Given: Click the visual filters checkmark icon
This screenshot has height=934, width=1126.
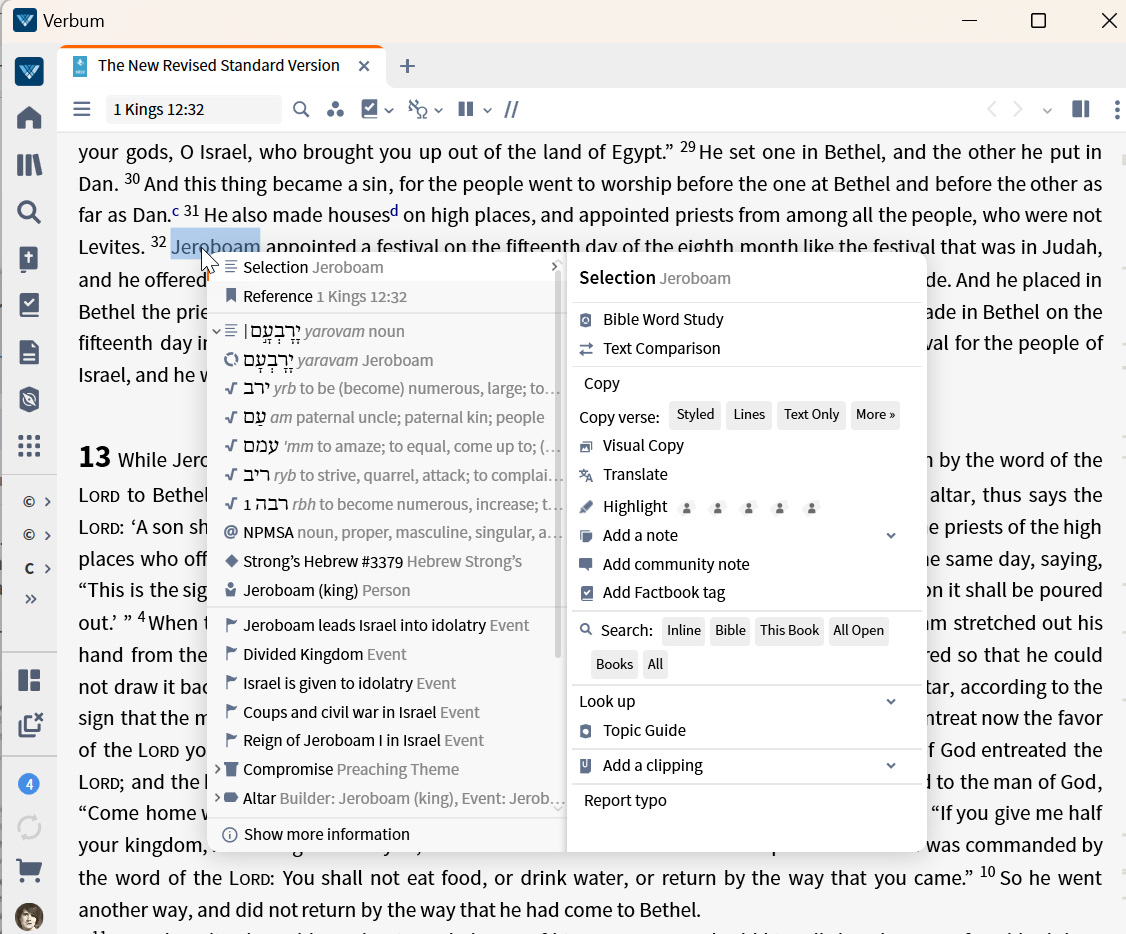Looking at the screenshot, I should click(x=369, y=109).
